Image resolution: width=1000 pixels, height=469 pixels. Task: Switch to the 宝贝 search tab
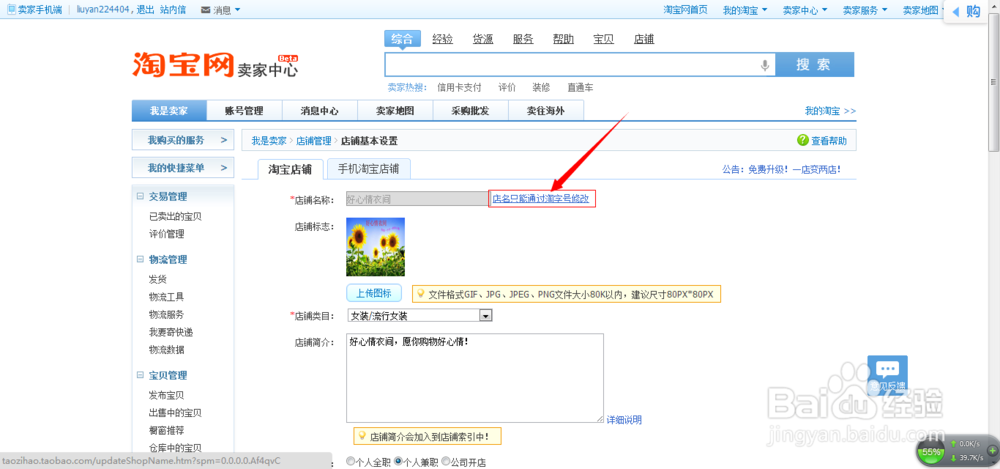[x=603, y=39]
